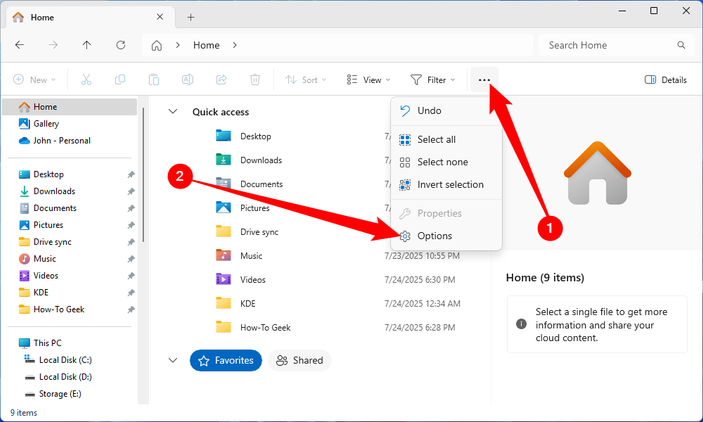The image size is (703, 422).
Task: Click the Pictures folder icon in Quick access
Action: click(223, 207)
